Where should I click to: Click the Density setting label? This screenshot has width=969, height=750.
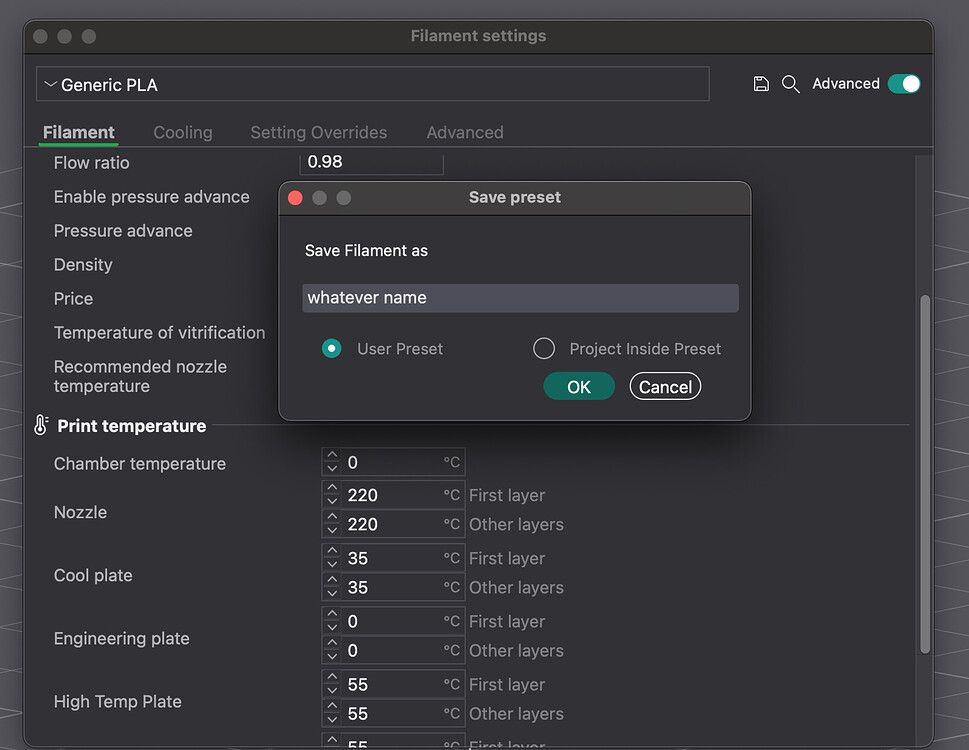coord(83,264)
